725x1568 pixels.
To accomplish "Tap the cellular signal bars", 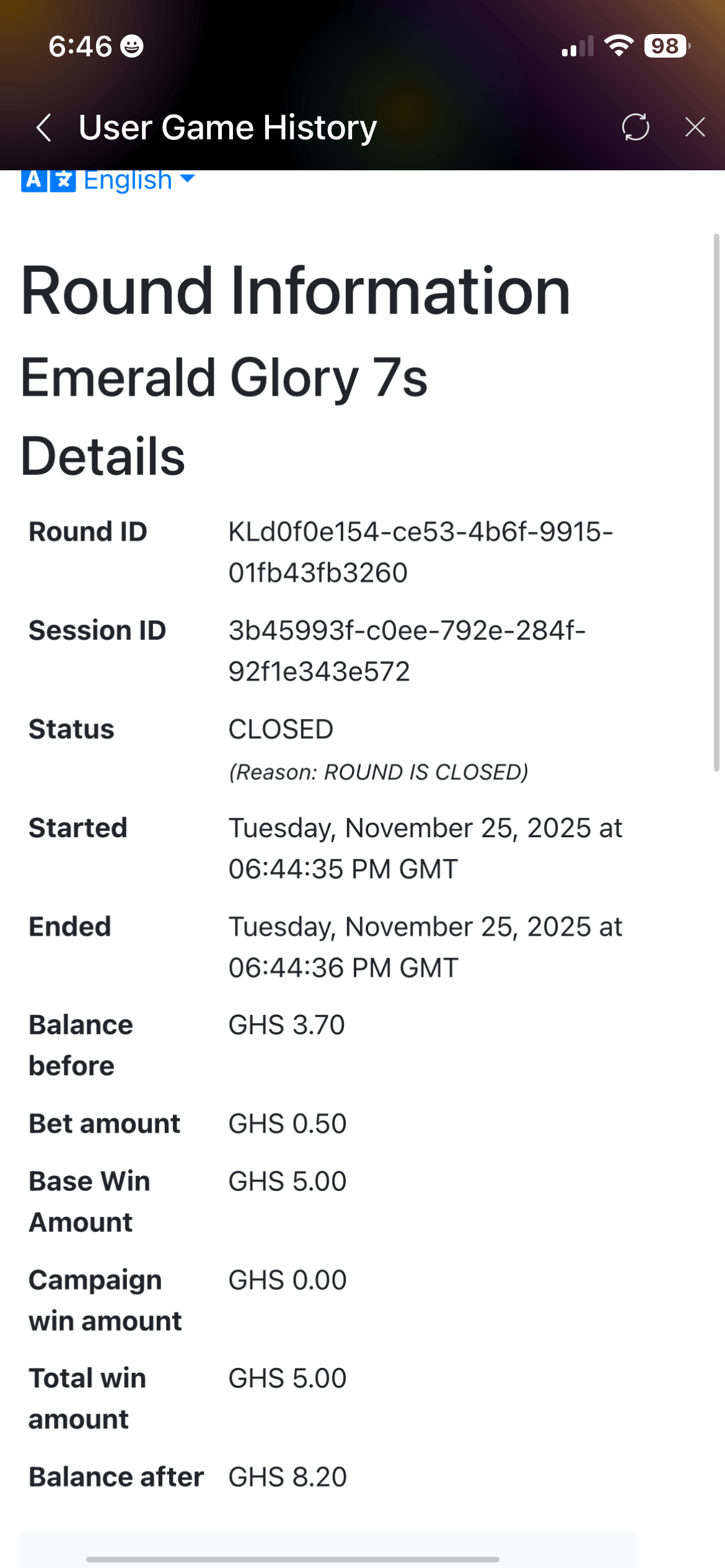I will tap(577, 47).
